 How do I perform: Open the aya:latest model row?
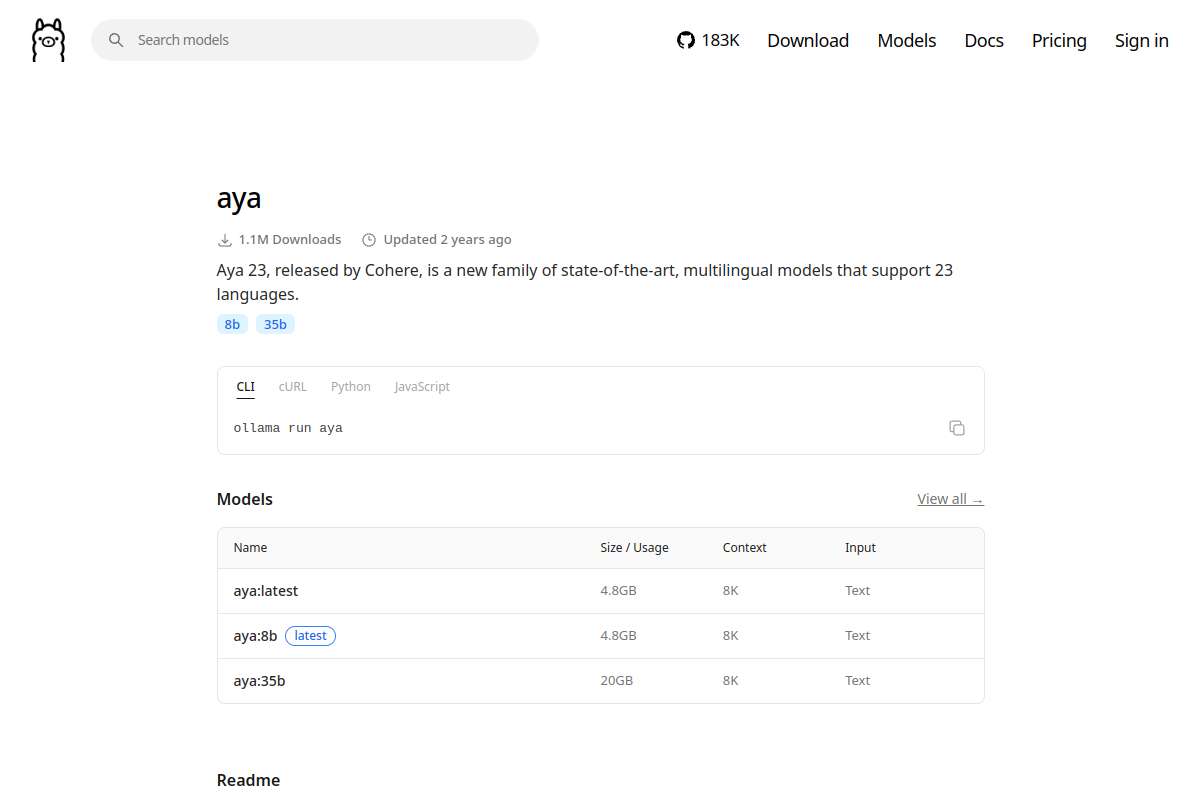tap(601, 591)
